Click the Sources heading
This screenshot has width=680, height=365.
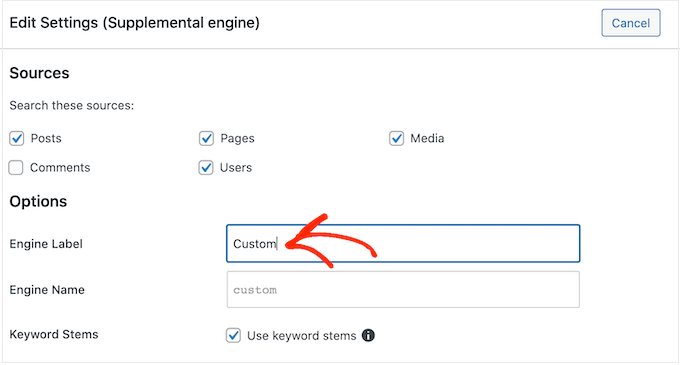[x=39, y=73]
